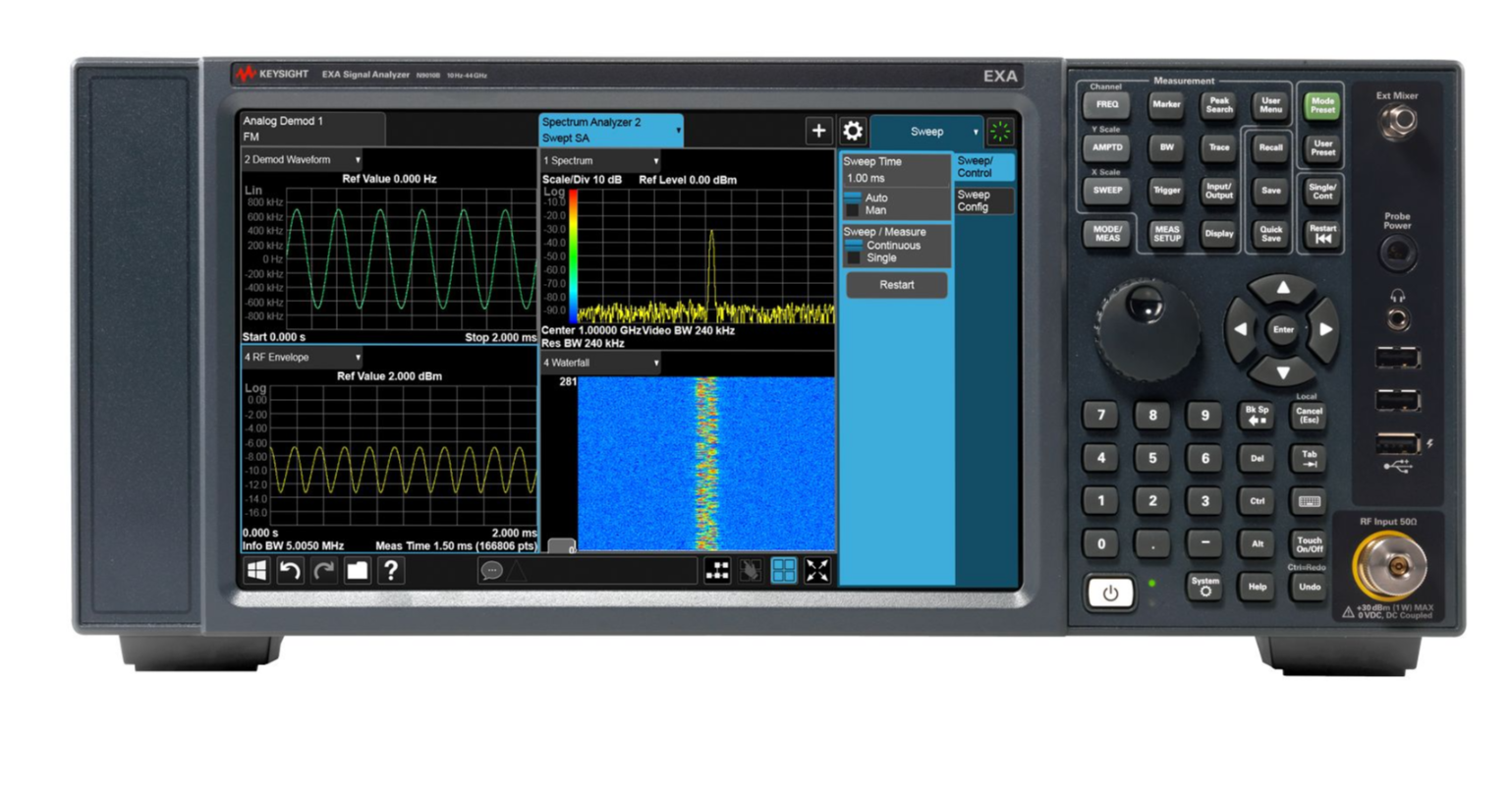
Task: Click the Undo arrow icon
Action: [291, 572]
